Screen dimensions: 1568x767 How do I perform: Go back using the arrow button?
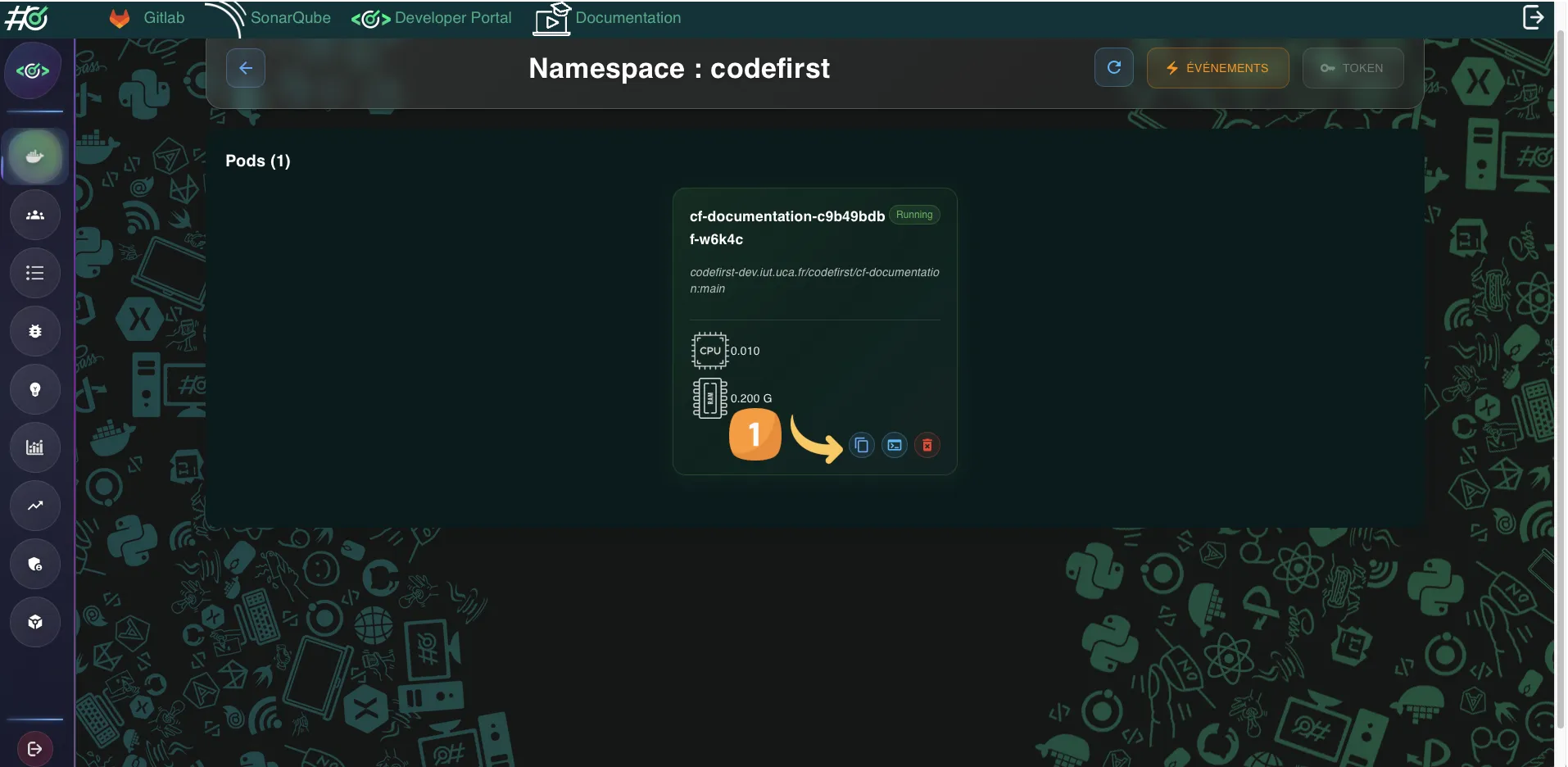tap(245, 68)
